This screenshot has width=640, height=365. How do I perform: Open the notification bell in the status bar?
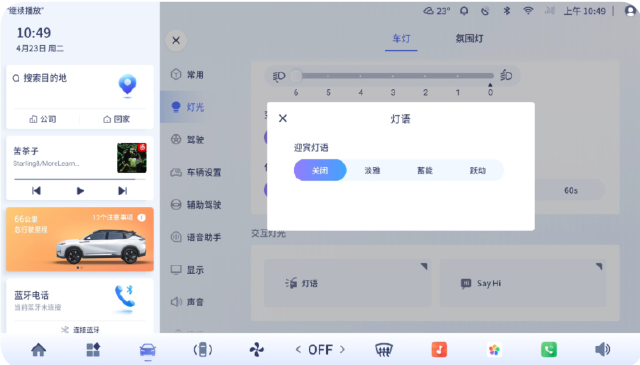(464, 11)
